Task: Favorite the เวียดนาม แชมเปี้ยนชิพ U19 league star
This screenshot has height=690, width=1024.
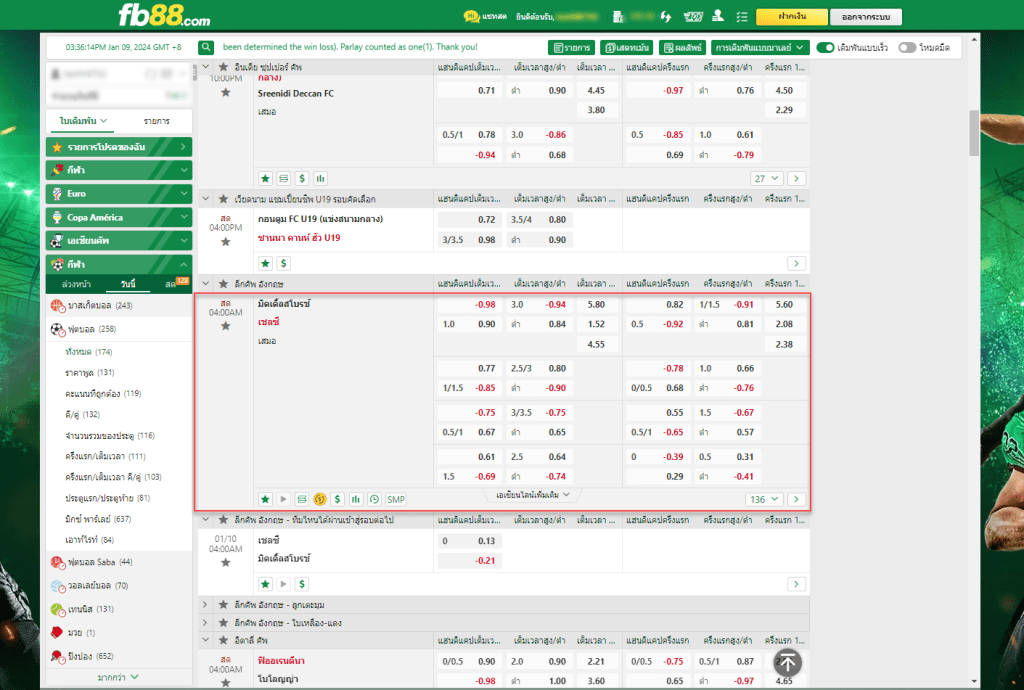Action: [223, 199]
